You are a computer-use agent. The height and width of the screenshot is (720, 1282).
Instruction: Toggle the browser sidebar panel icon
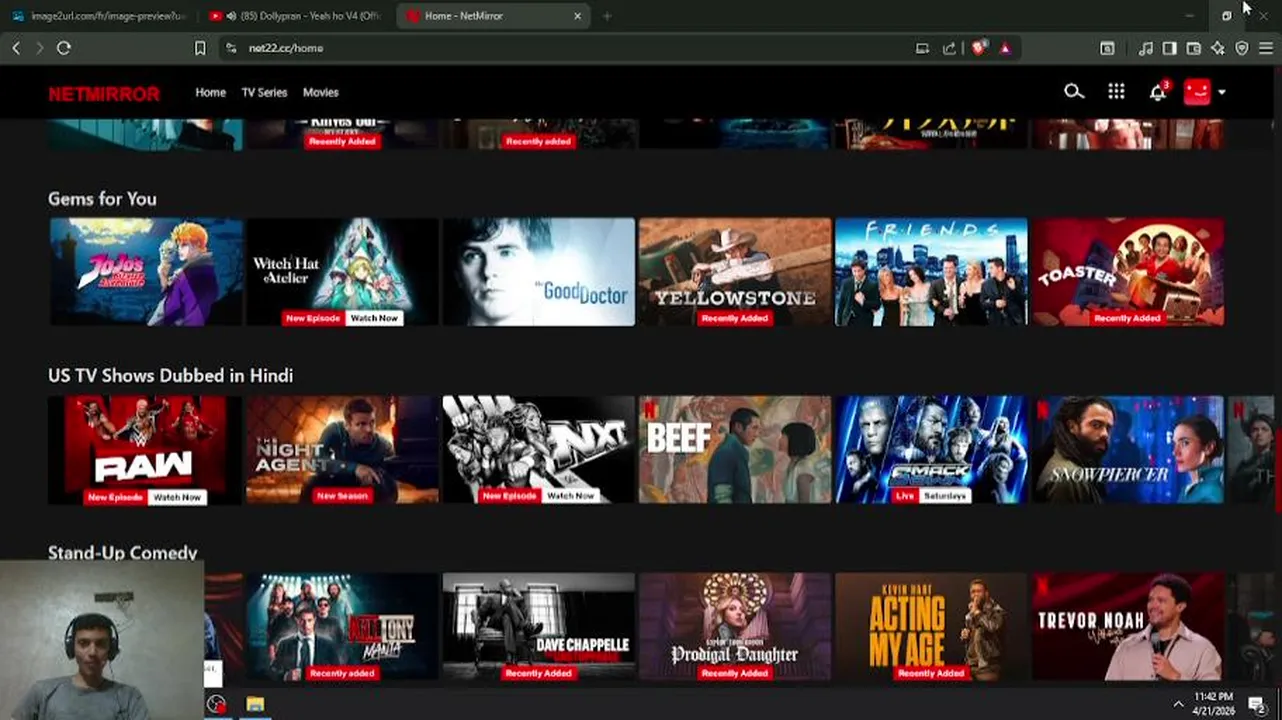(x=1169, y=48)
